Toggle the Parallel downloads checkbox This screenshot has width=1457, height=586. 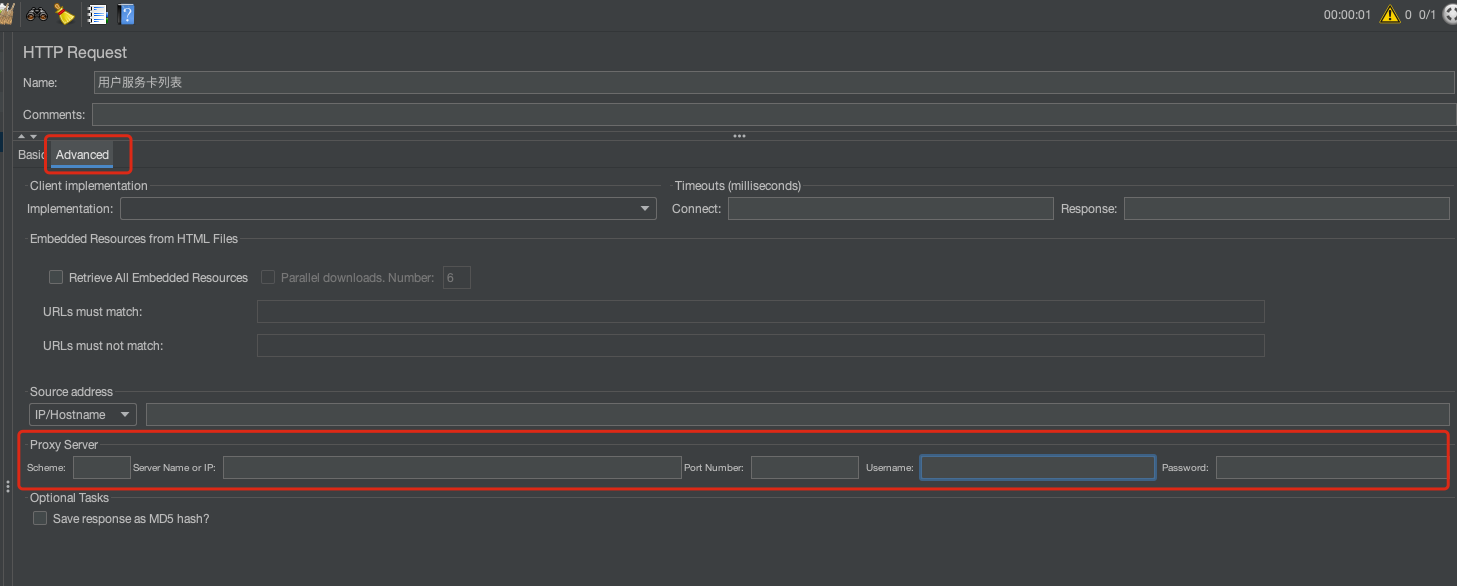[x=268, y=277]
